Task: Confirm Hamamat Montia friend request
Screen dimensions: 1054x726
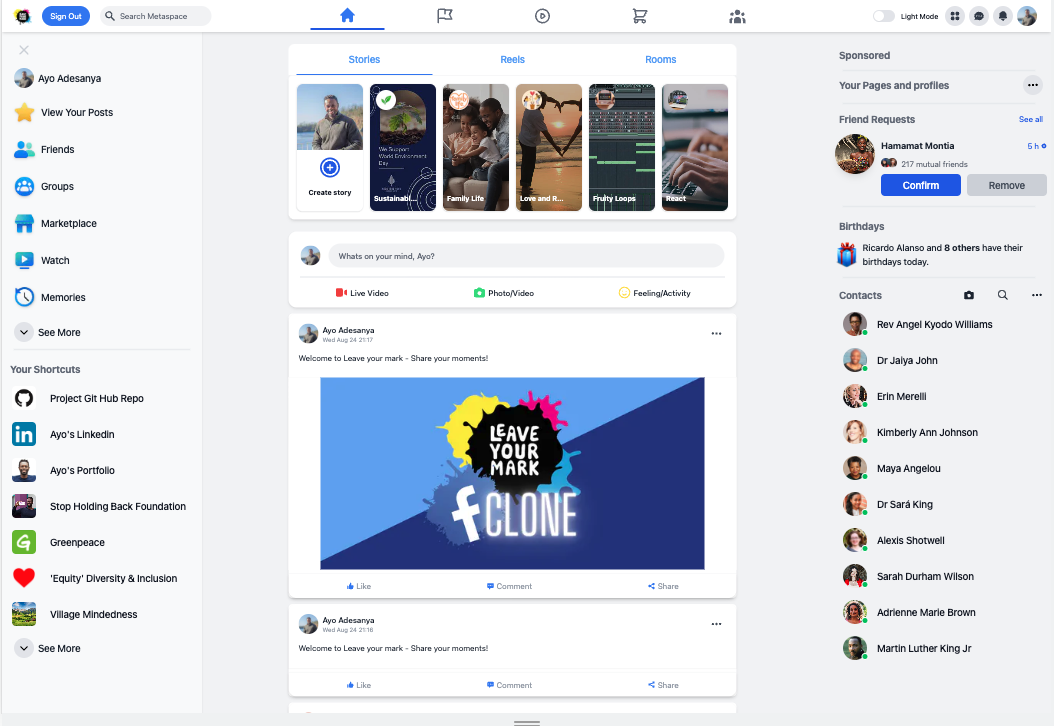Action: coord(920,186)
